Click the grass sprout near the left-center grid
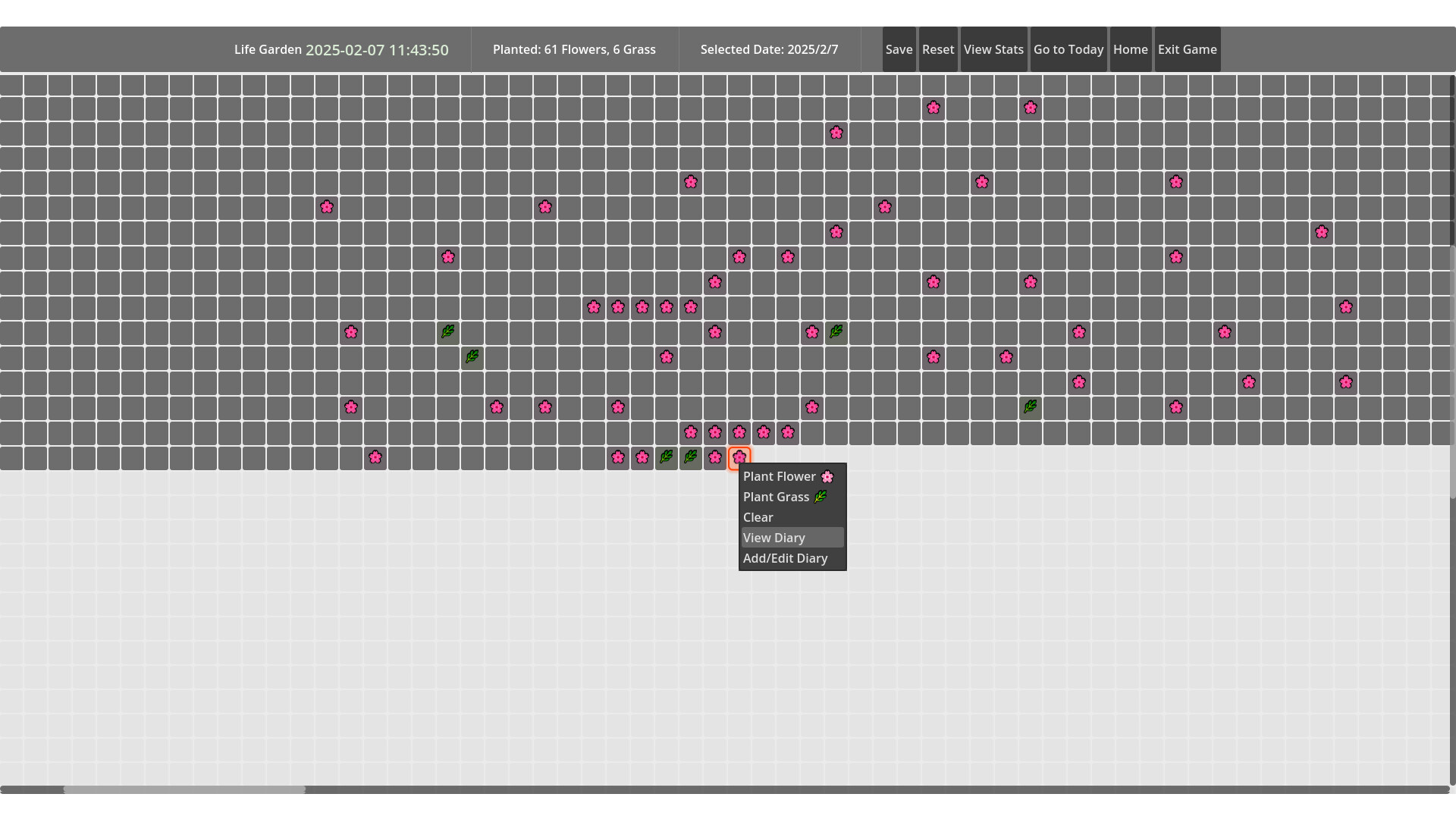 coord(447,331)
